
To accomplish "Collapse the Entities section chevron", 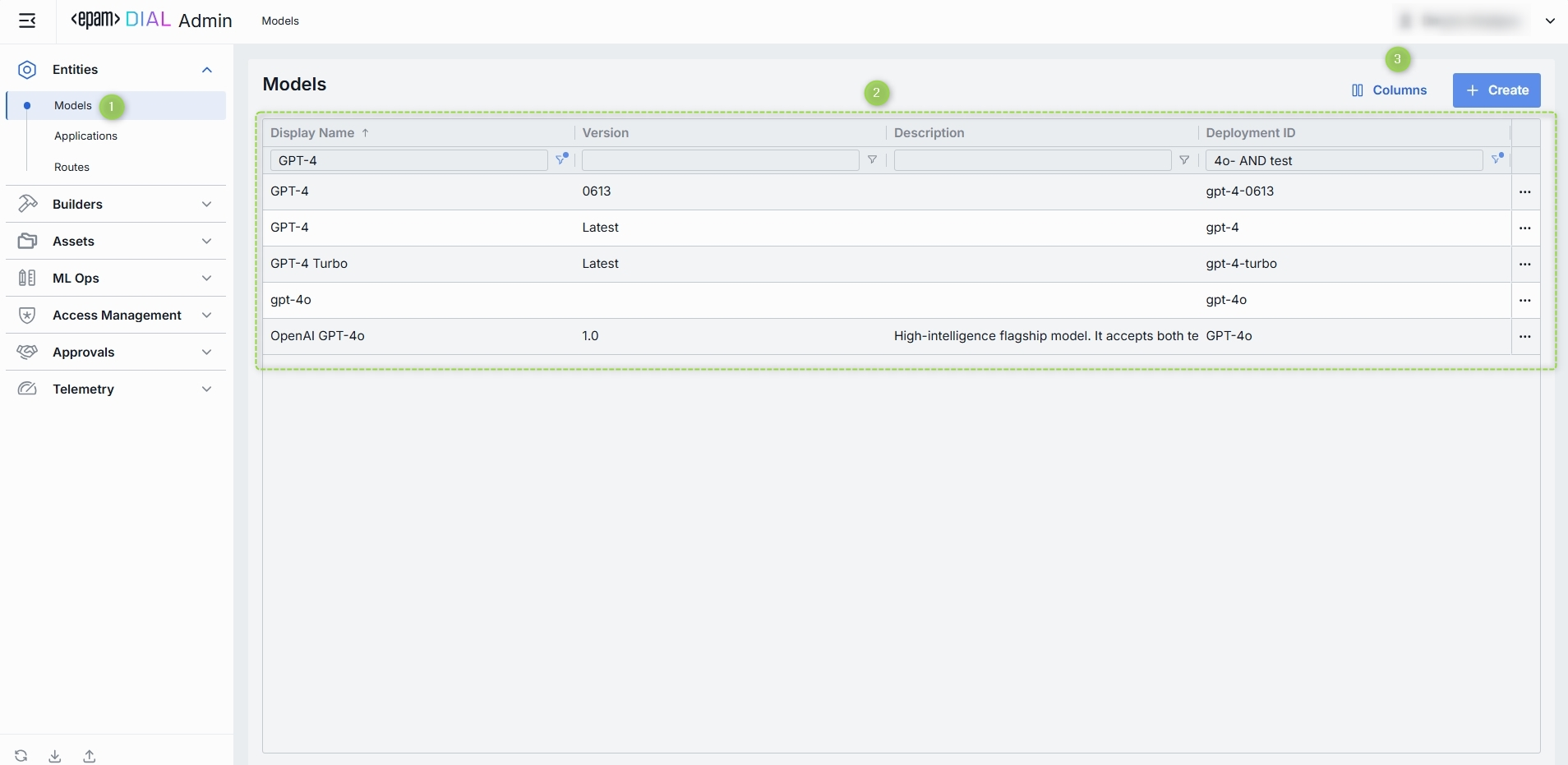I will coord(207,70).
